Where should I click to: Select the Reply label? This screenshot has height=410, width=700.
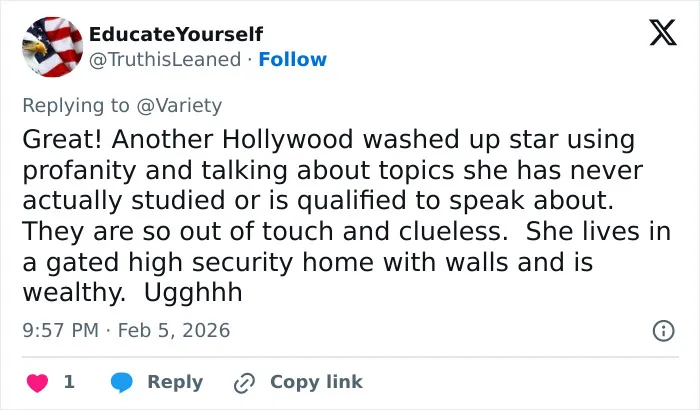pos(175,382)
